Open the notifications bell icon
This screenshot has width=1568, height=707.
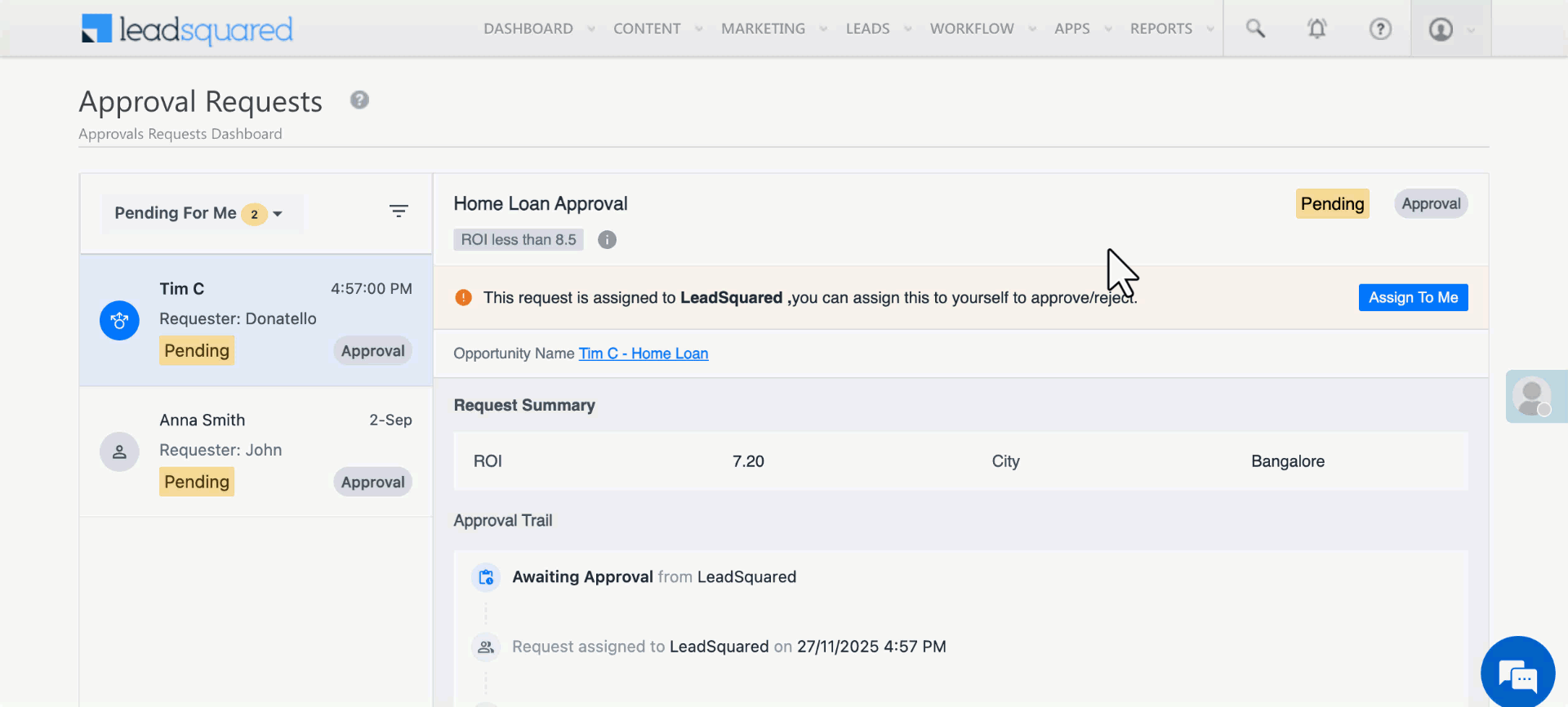point(1316,29)
